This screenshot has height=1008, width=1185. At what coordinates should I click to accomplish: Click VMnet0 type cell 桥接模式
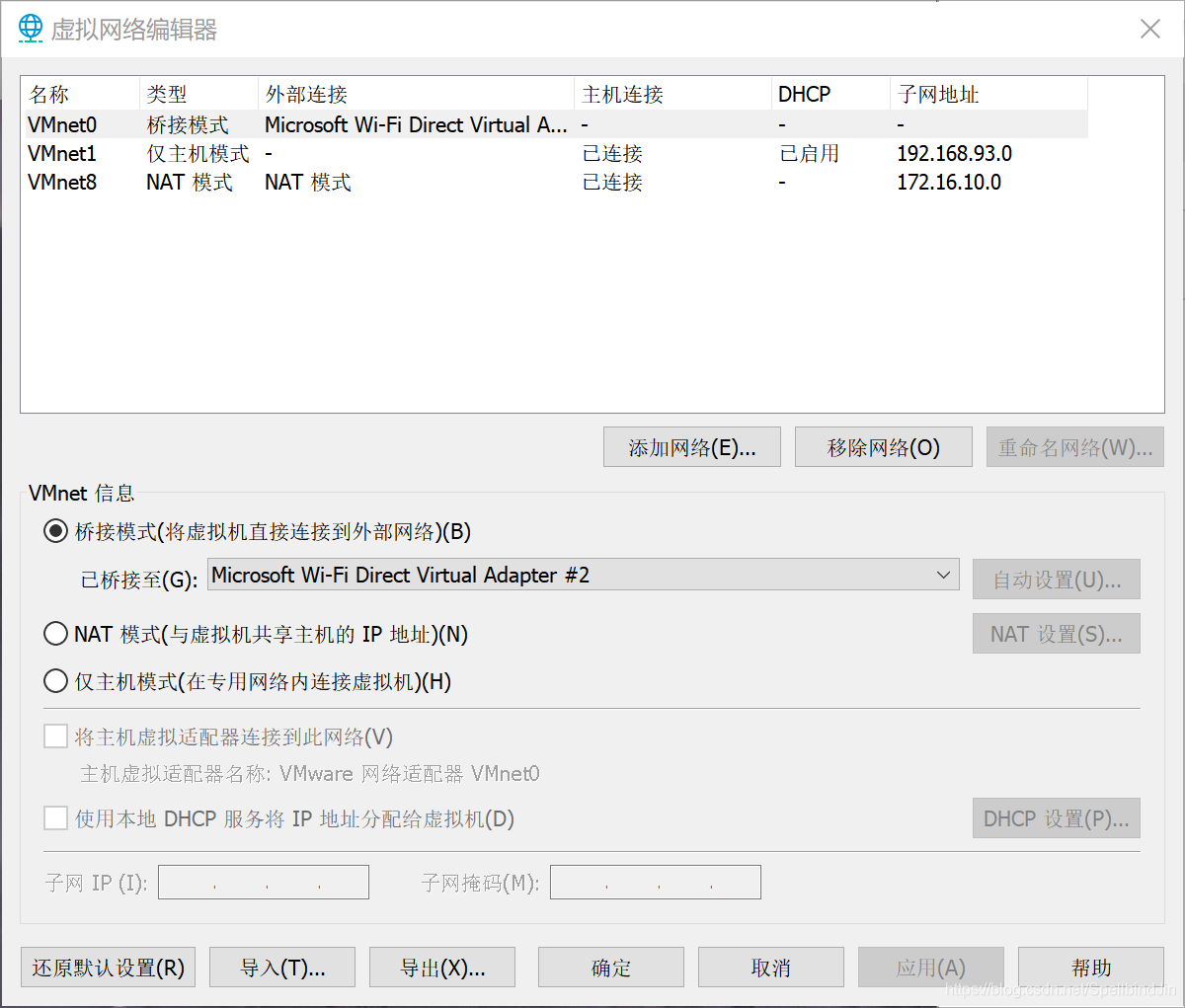coord(188,124)
